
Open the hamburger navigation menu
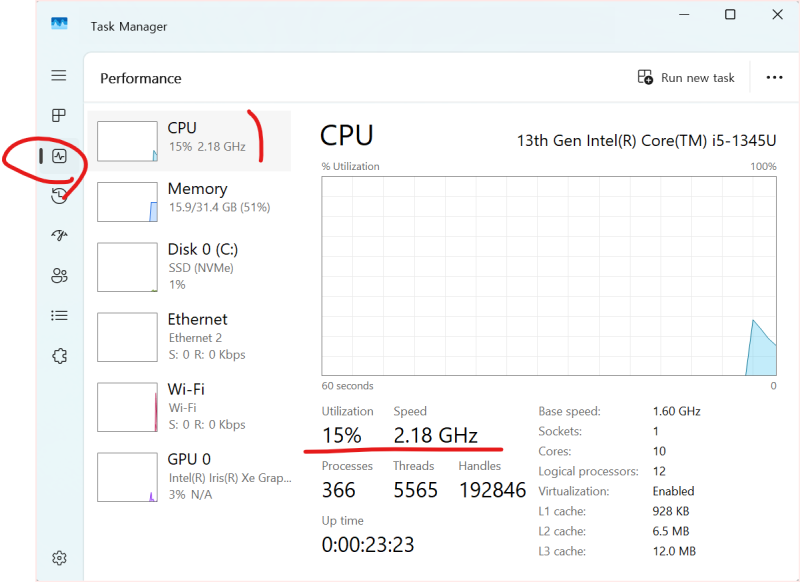tap(59, 75)
